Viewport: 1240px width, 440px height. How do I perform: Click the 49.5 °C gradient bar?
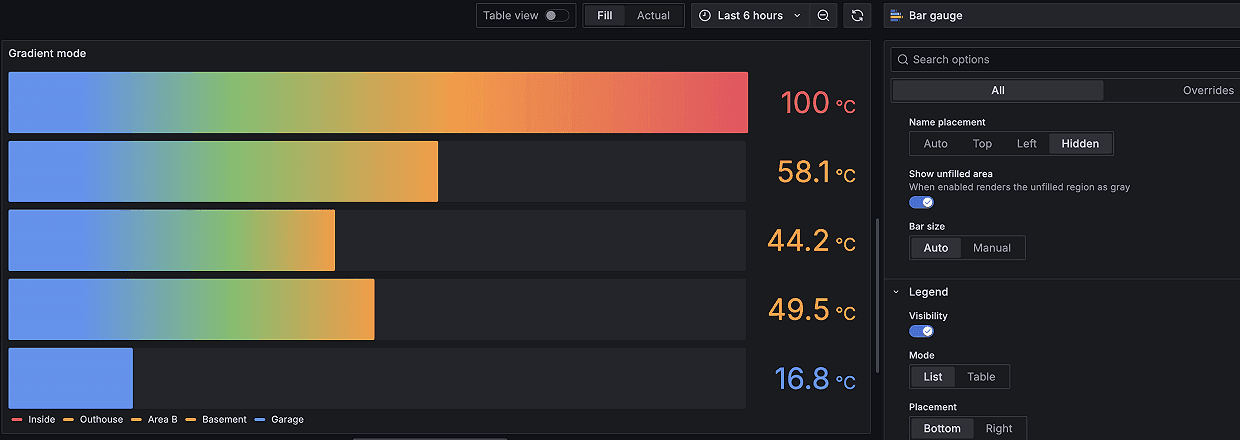pyautogui.click(x=191, y=309)
